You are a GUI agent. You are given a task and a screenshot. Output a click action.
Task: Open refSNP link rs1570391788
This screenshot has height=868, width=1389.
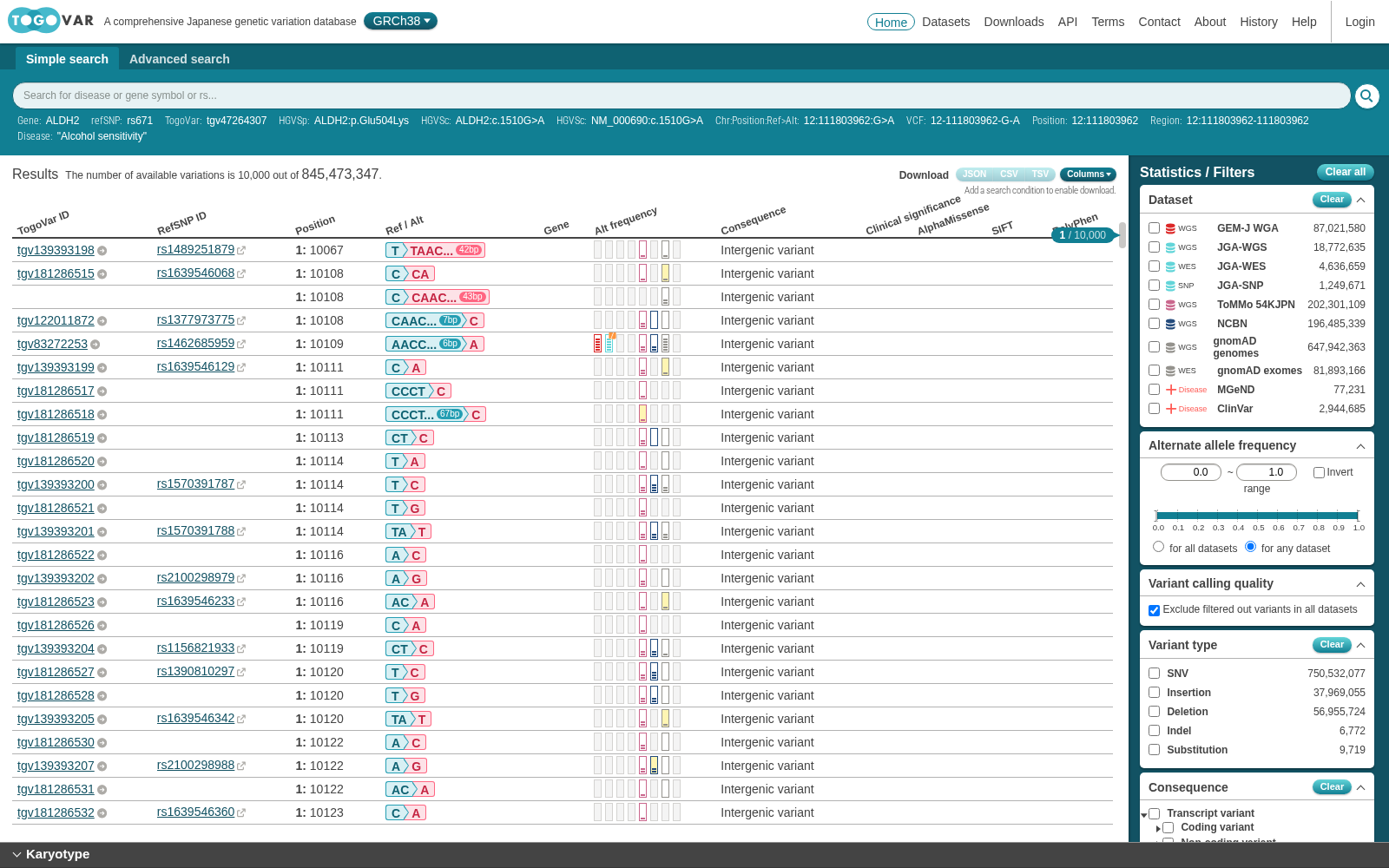(195, 530)
